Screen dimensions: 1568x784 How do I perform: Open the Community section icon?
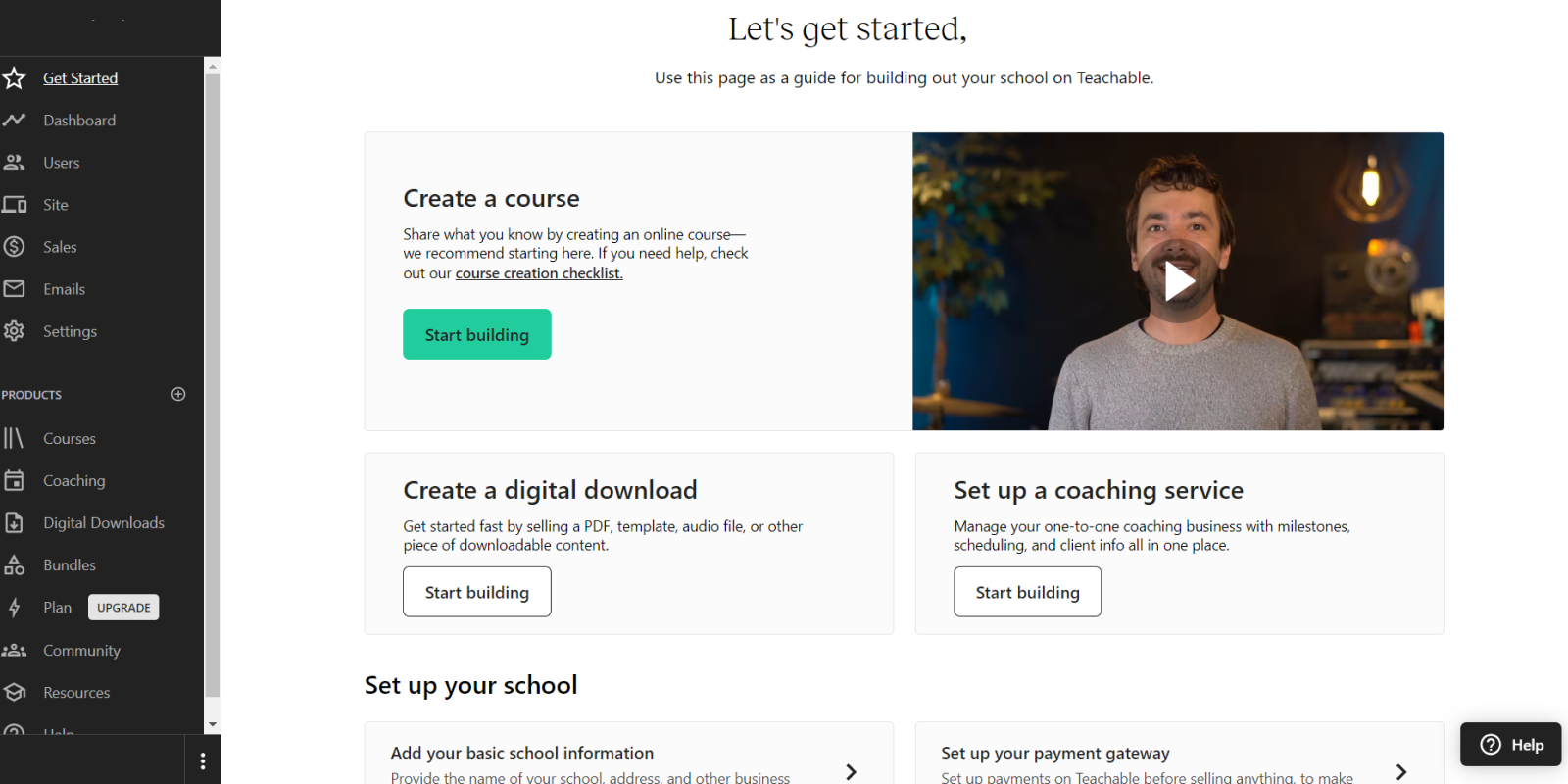tap(14, 650)
